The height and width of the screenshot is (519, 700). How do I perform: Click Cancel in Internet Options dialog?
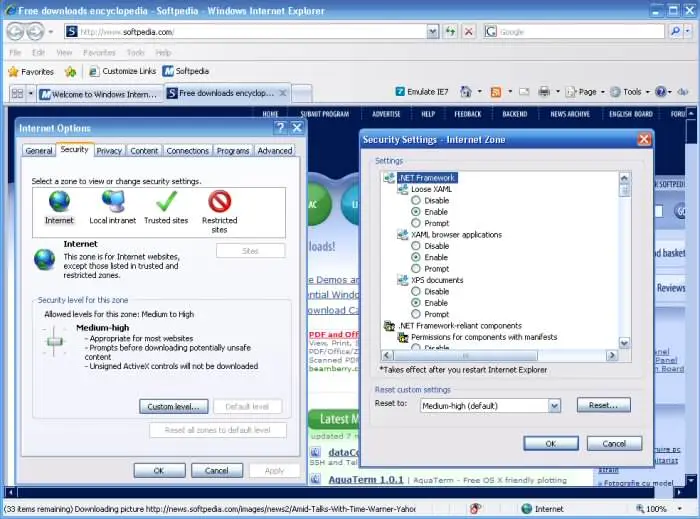point(217,470)
